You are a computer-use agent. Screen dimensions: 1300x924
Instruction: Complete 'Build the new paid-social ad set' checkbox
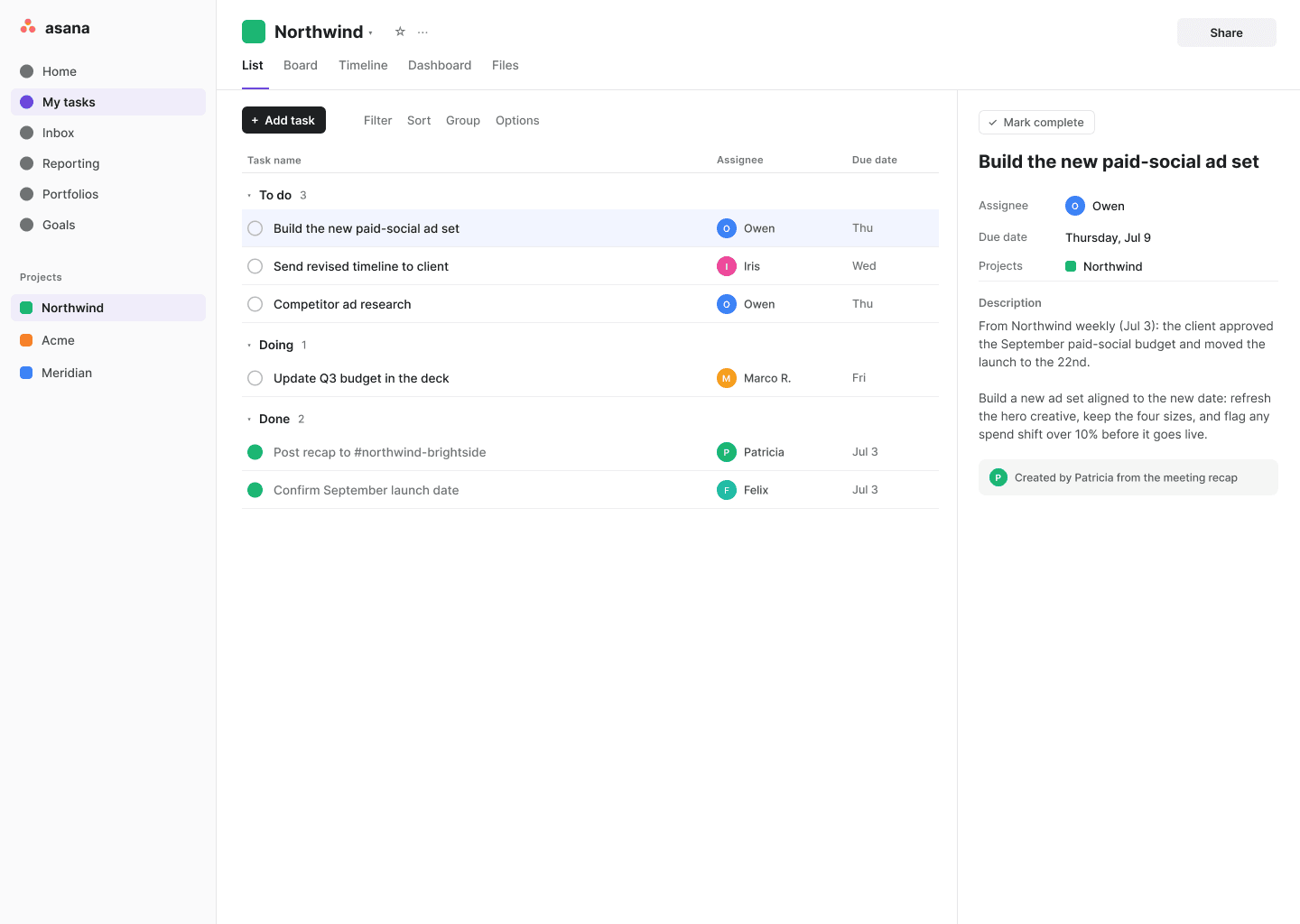[255, 228]
